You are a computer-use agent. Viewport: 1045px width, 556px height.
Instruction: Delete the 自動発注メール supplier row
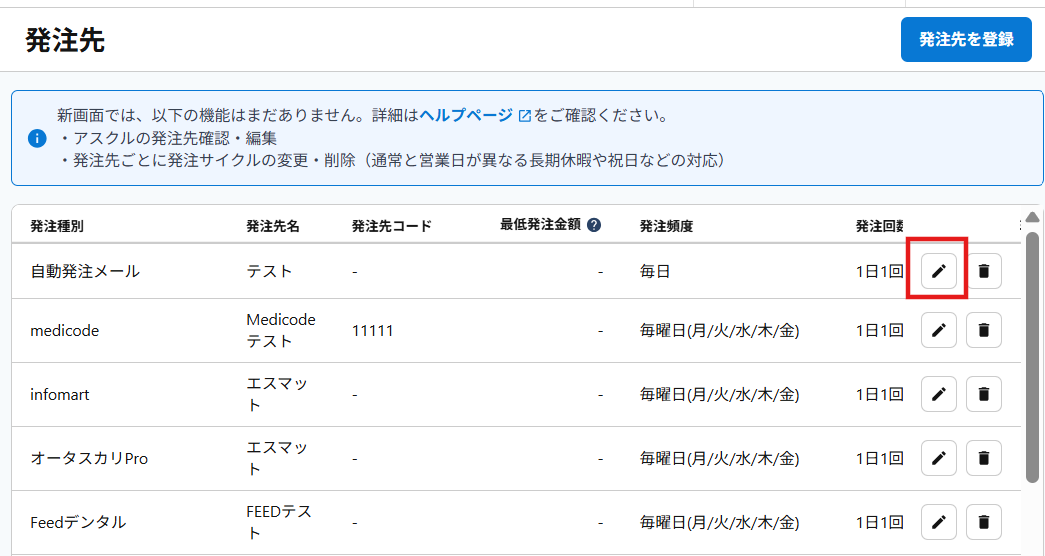(x=984, y=271)
